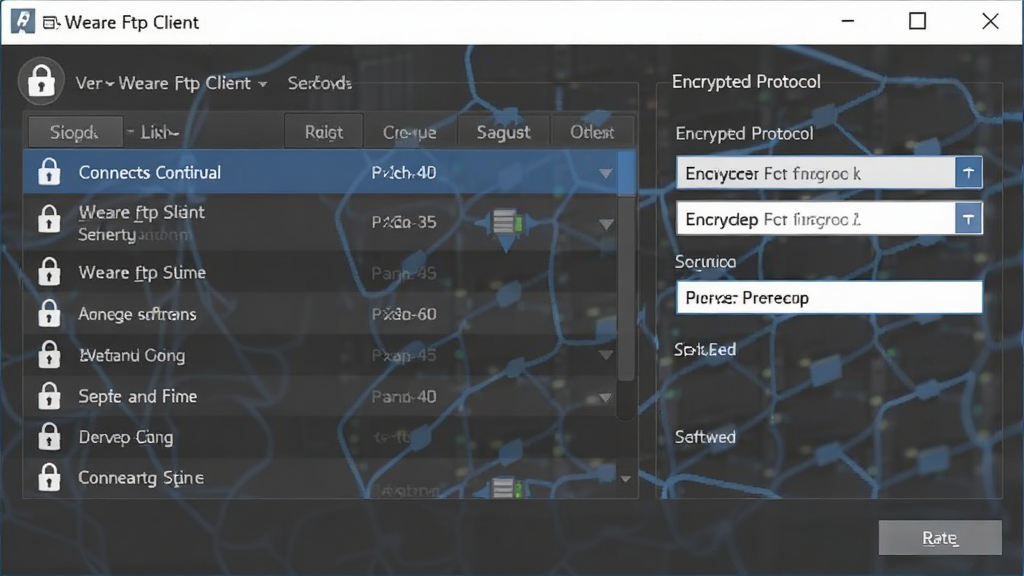Open the Ver dropdown in the header
The height and width of the screenshot is (576, 1024).
95,83
